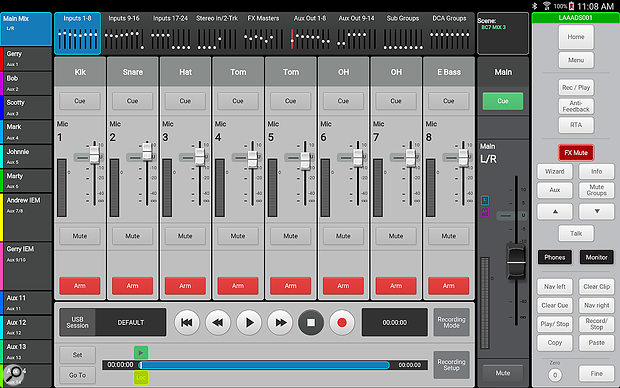
Task: Select the Stereo In/2-Trk bank
Action: coord(217,33)
